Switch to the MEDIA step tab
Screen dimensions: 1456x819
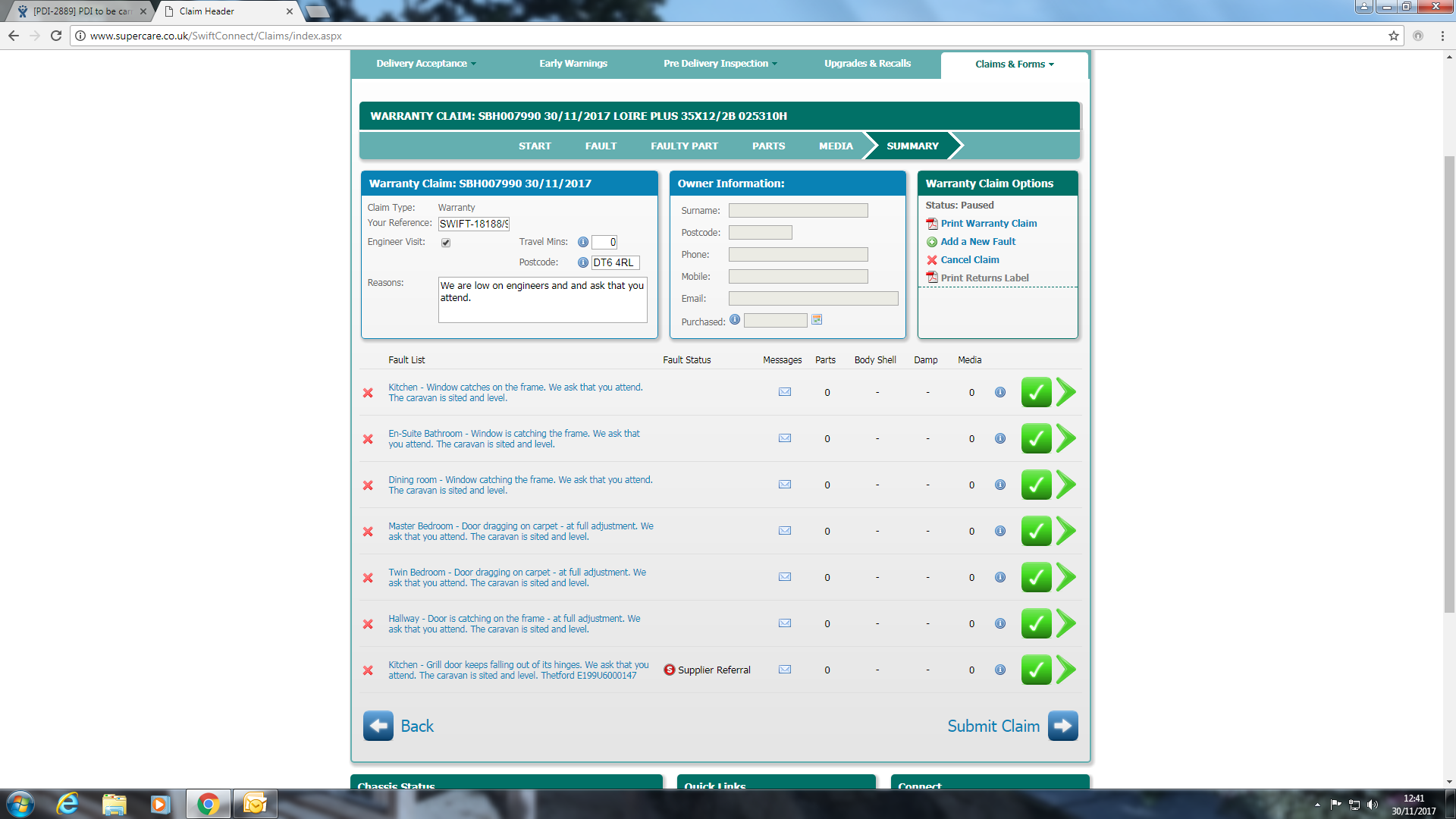click(836, 146)
